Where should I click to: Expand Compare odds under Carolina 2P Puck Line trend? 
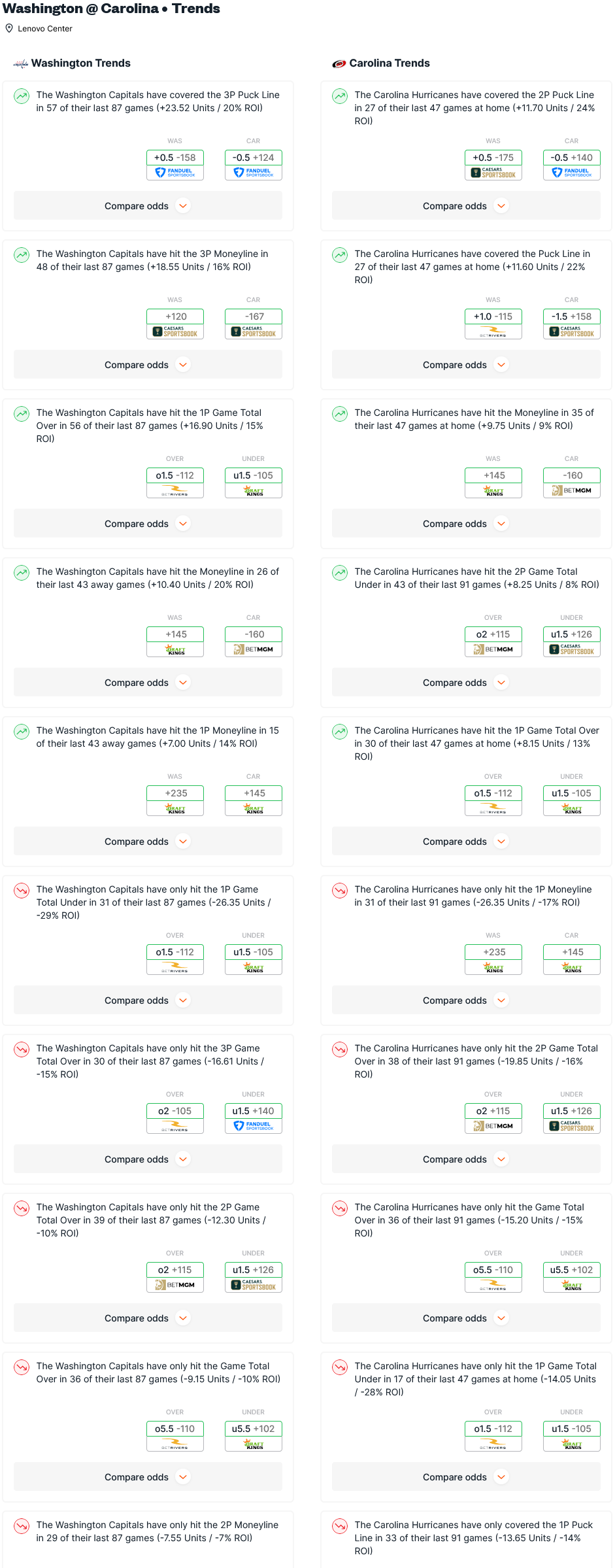coord(466,206)
